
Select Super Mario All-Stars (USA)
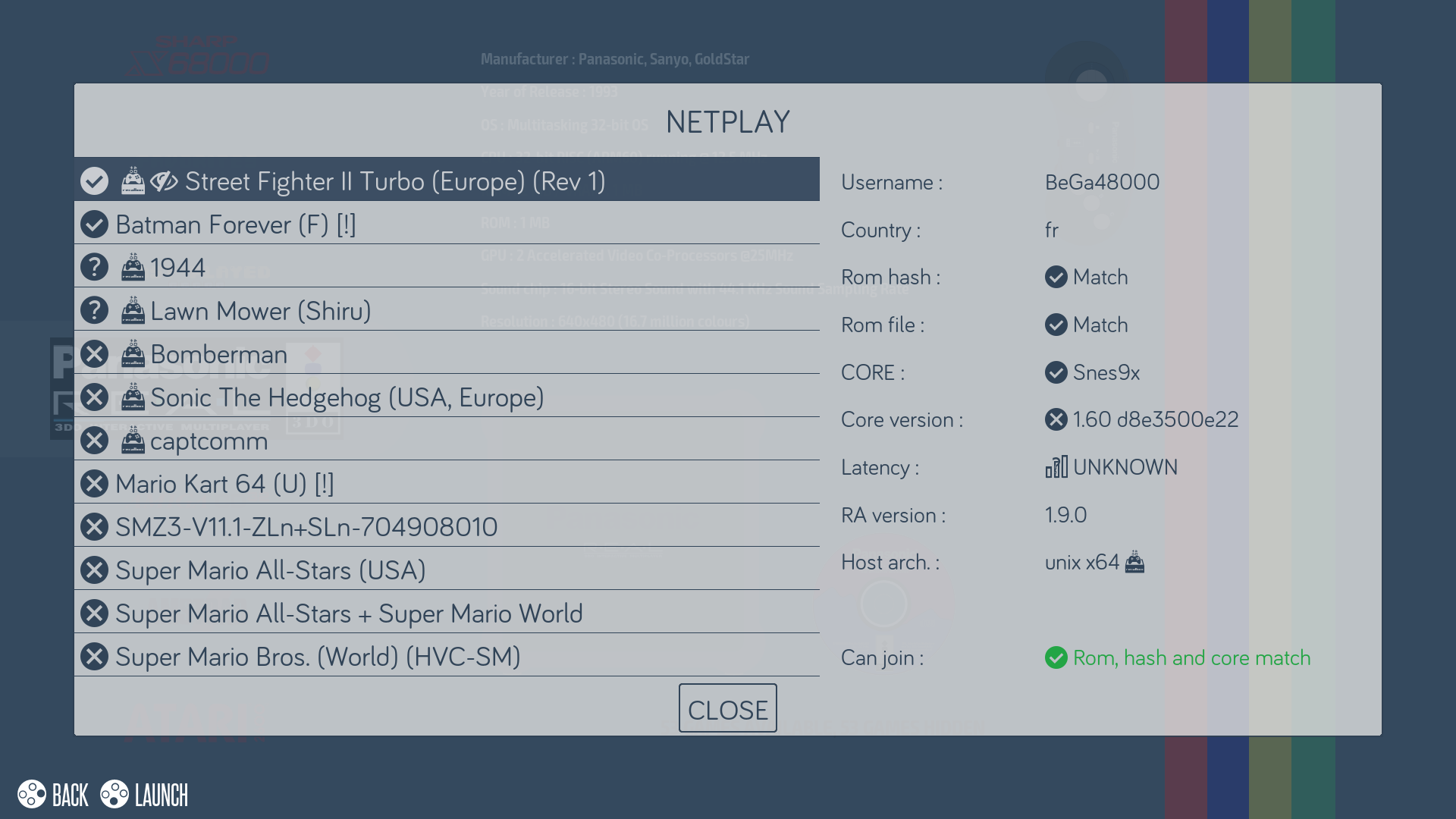coord(447,569)
